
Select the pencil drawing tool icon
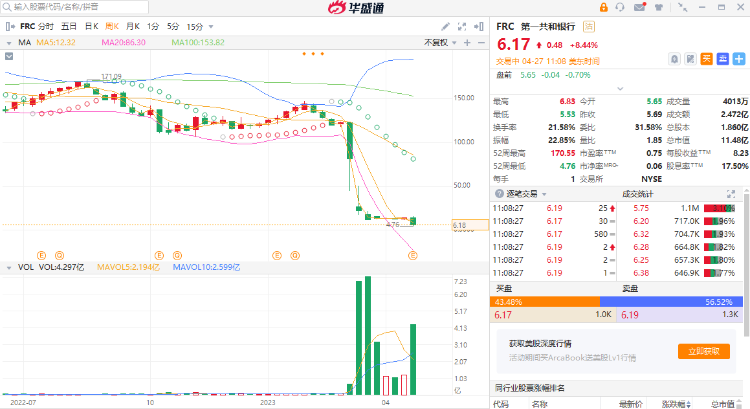pos(445,26)
